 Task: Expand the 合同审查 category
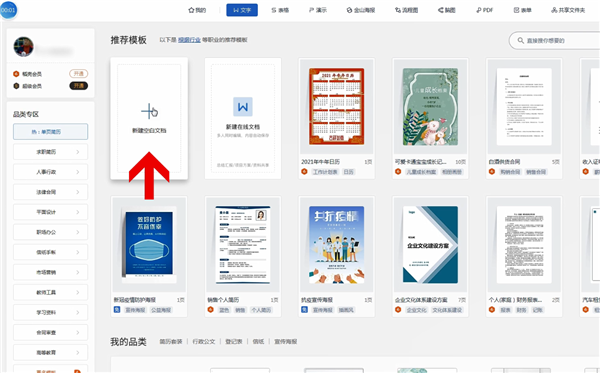[x=51, y=332]
